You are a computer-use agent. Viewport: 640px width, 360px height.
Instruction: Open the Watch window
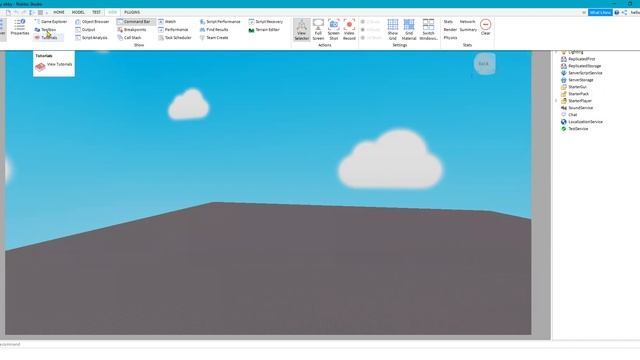[x=167, y=22]
